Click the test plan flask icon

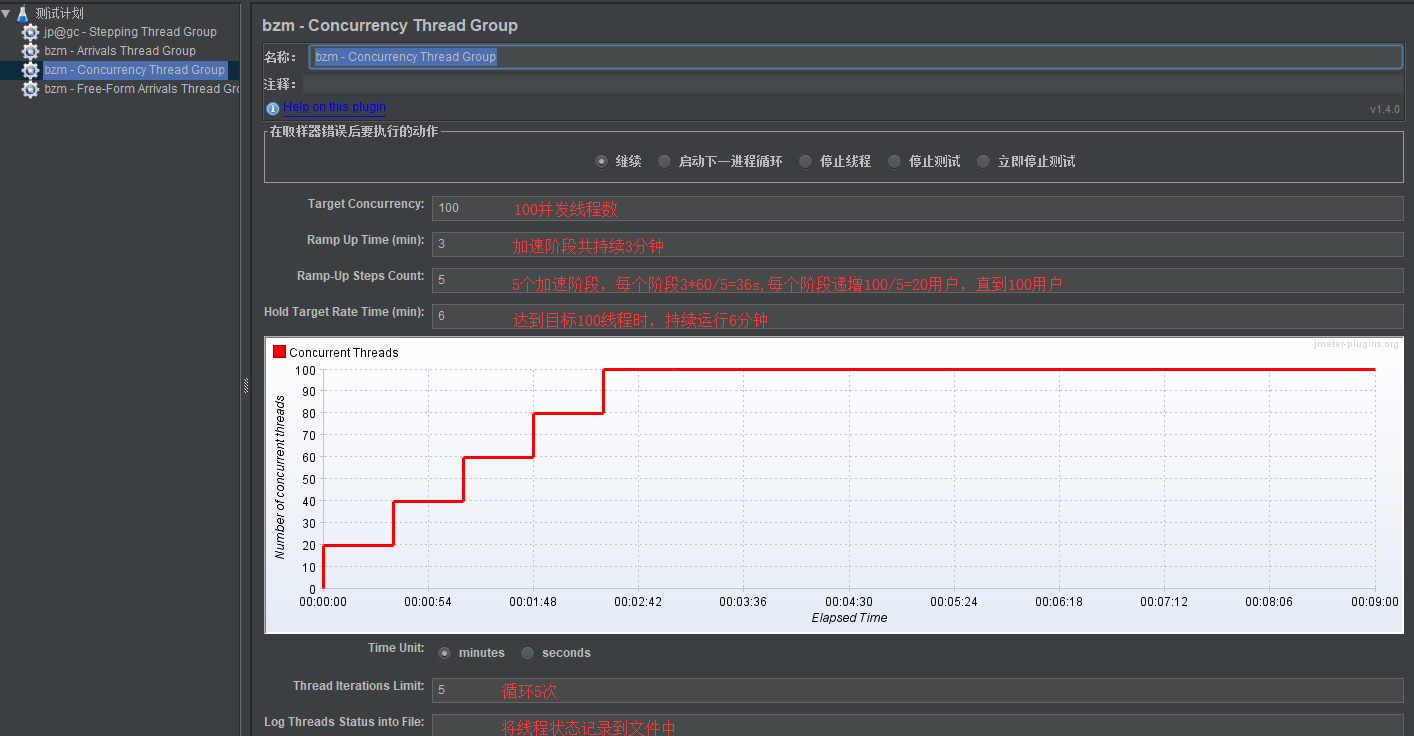(23, 13)
